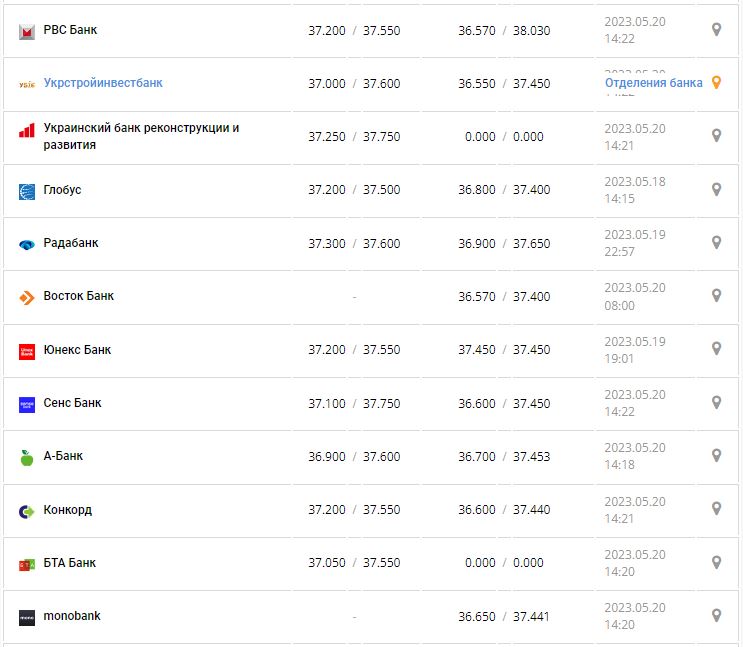
Task: Open the location pin for Глобус
Action: (x=716, y=189)
